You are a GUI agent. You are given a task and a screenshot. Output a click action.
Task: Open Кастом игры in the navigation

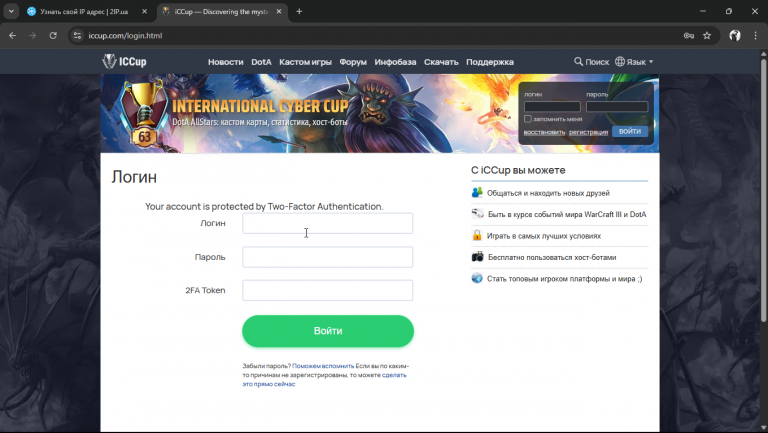(305, 62)
